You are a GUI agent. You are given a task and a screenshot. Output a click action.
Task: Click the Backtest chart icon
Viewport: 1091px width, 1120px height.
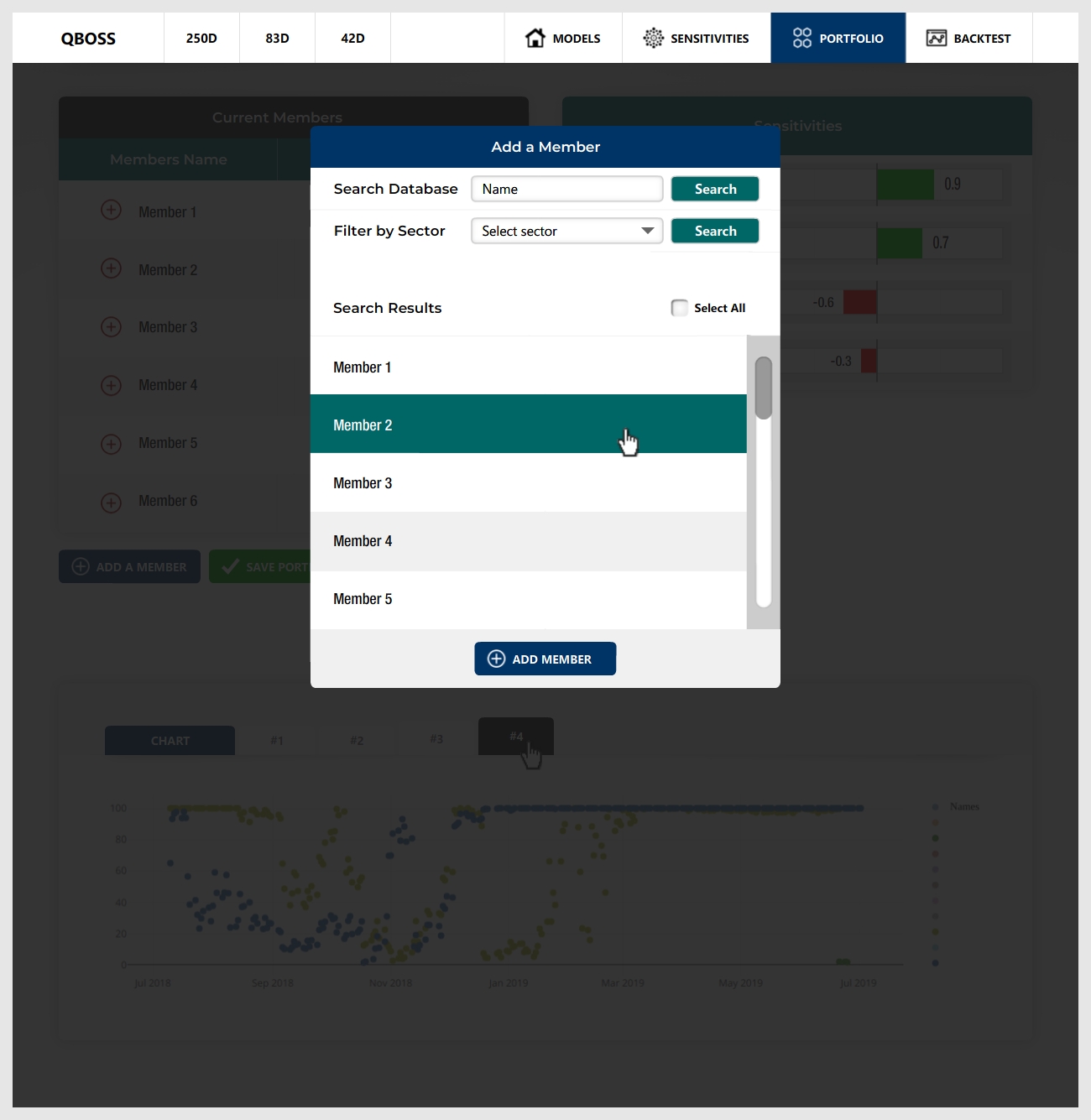tap(937, 38)
